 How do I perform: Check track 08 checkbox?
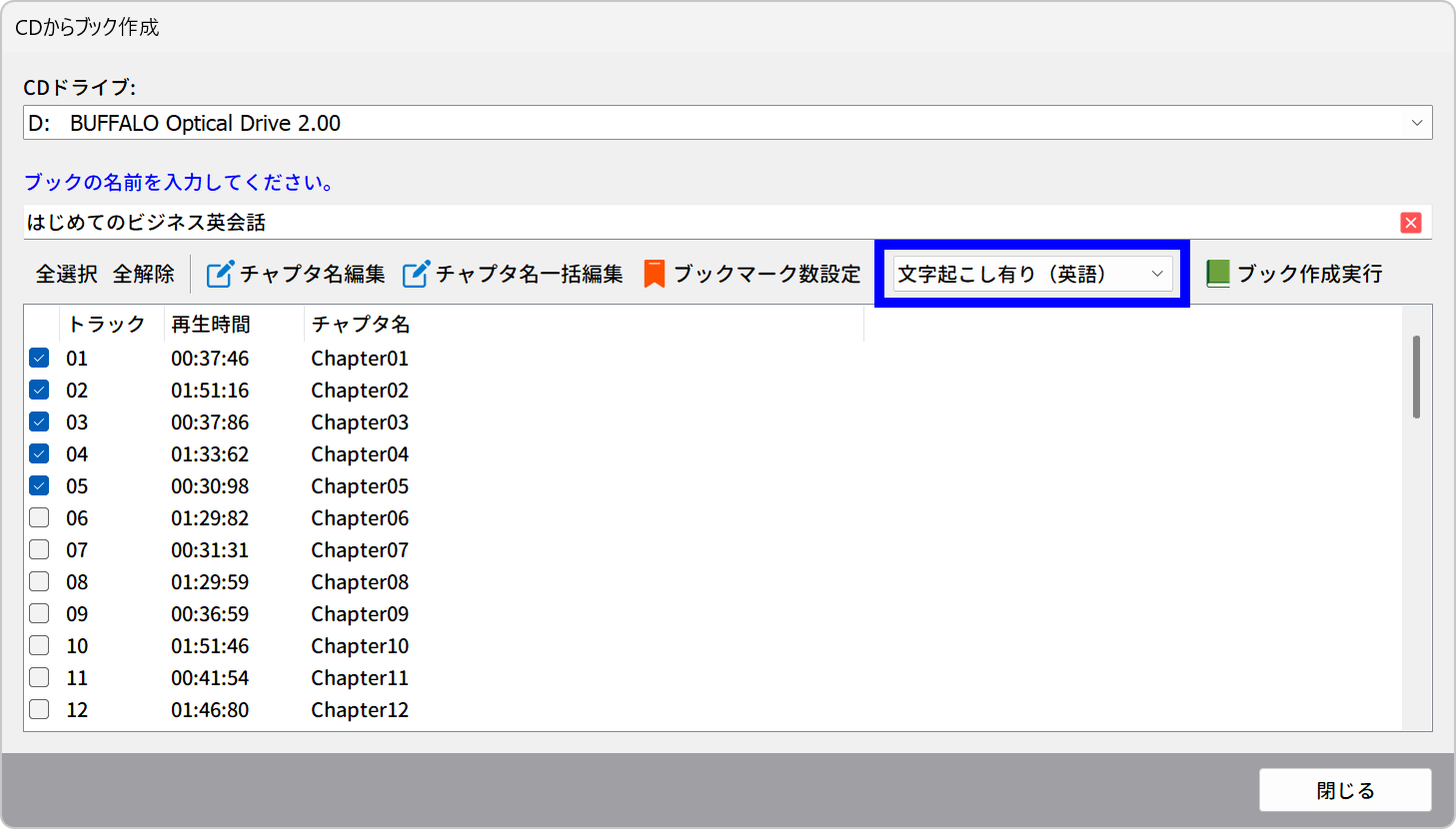39,581
